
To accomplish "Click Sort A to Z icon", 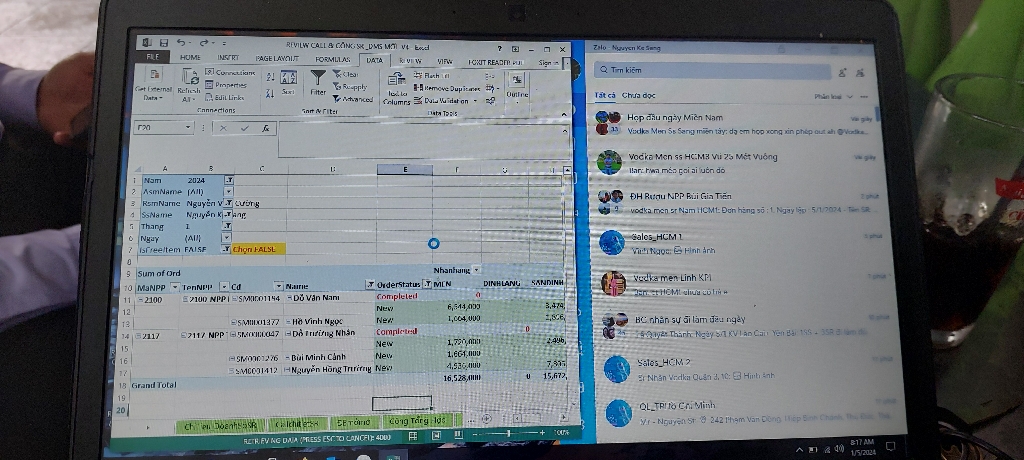I will tap(270, 76).
